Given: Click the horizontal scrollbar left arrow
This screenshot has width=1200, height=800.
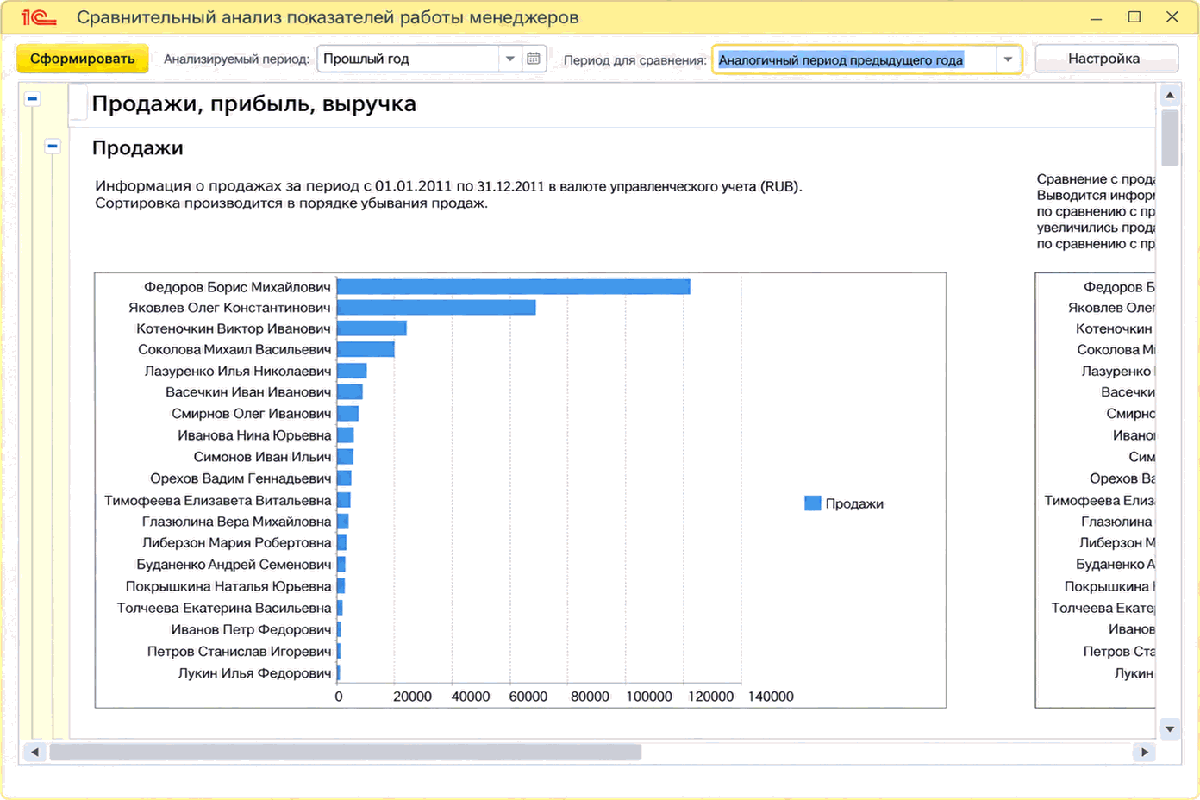Looking at the screenshot, I should (x=35, y=751).
